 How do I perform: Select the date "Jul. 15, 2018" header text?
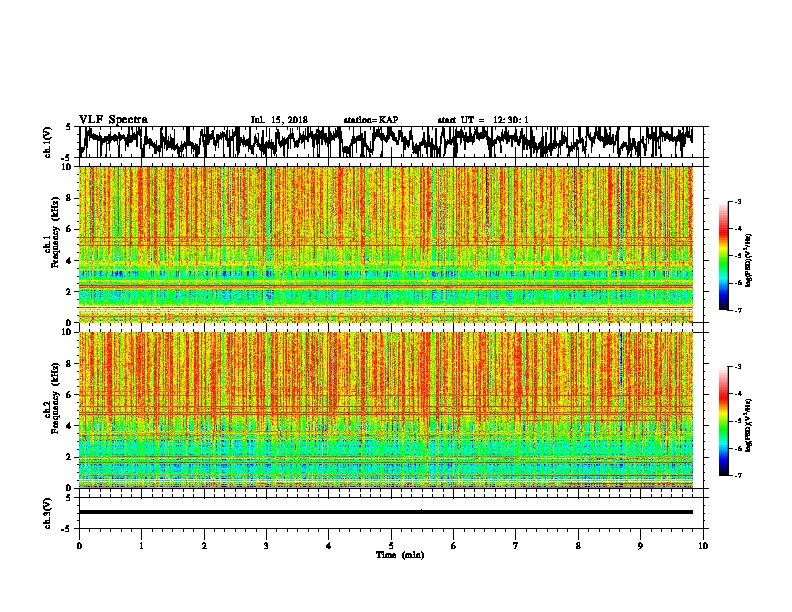(279, 120)
